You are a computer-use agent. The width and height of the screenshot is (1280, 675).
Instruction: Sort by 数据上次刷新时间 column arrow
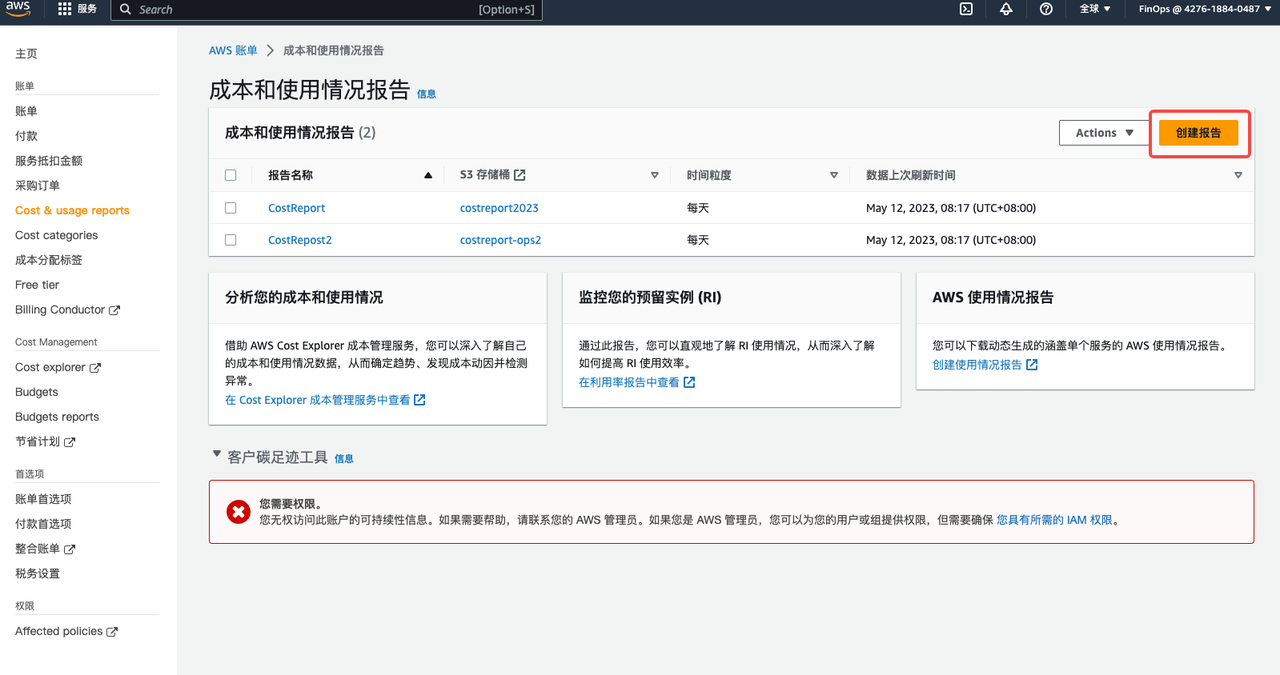pyautogui.click(x=1238, y=175)
